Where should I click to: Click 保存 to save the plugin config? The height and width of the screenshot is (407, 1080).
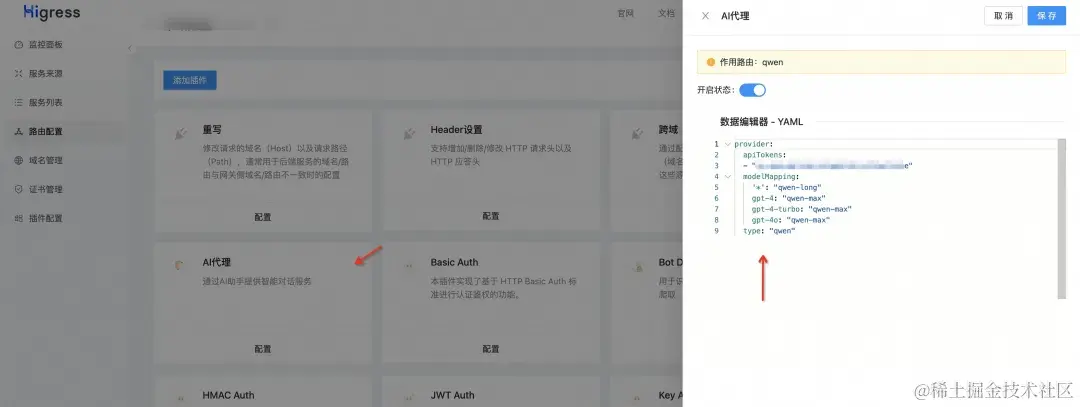point(1046,16)
